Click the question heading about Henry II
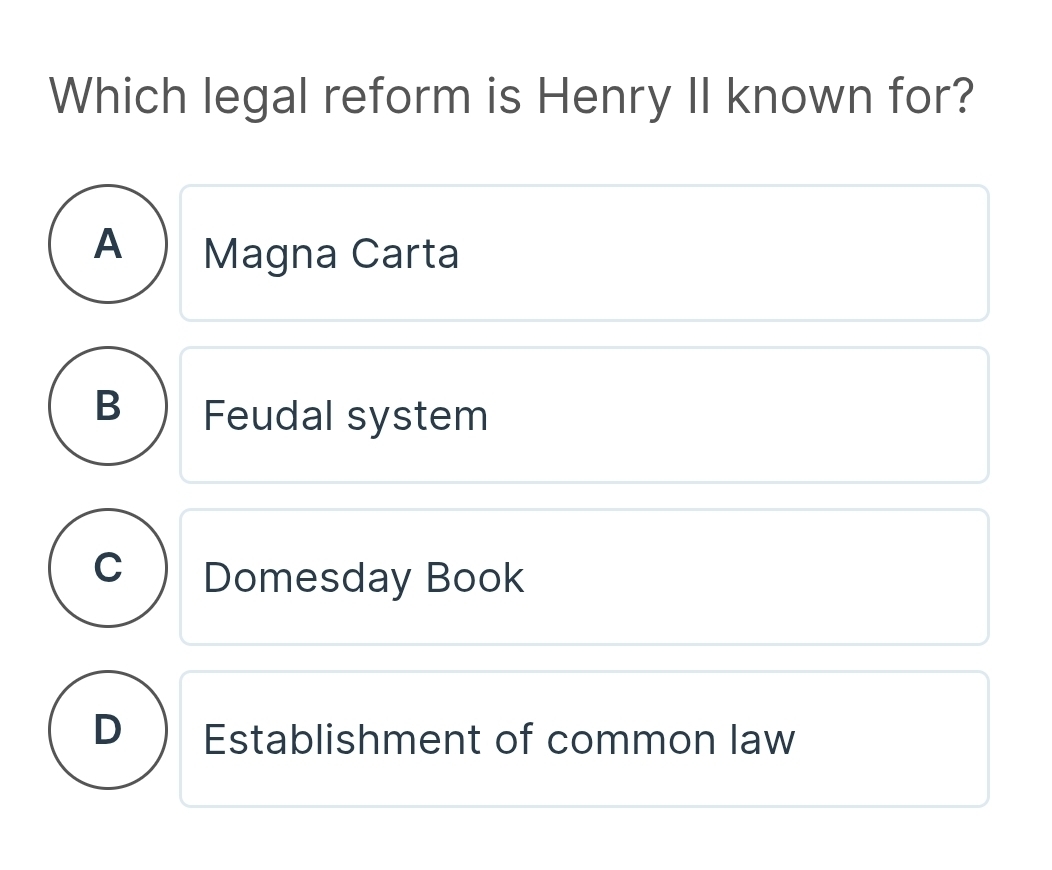 [x=510, y=98]
